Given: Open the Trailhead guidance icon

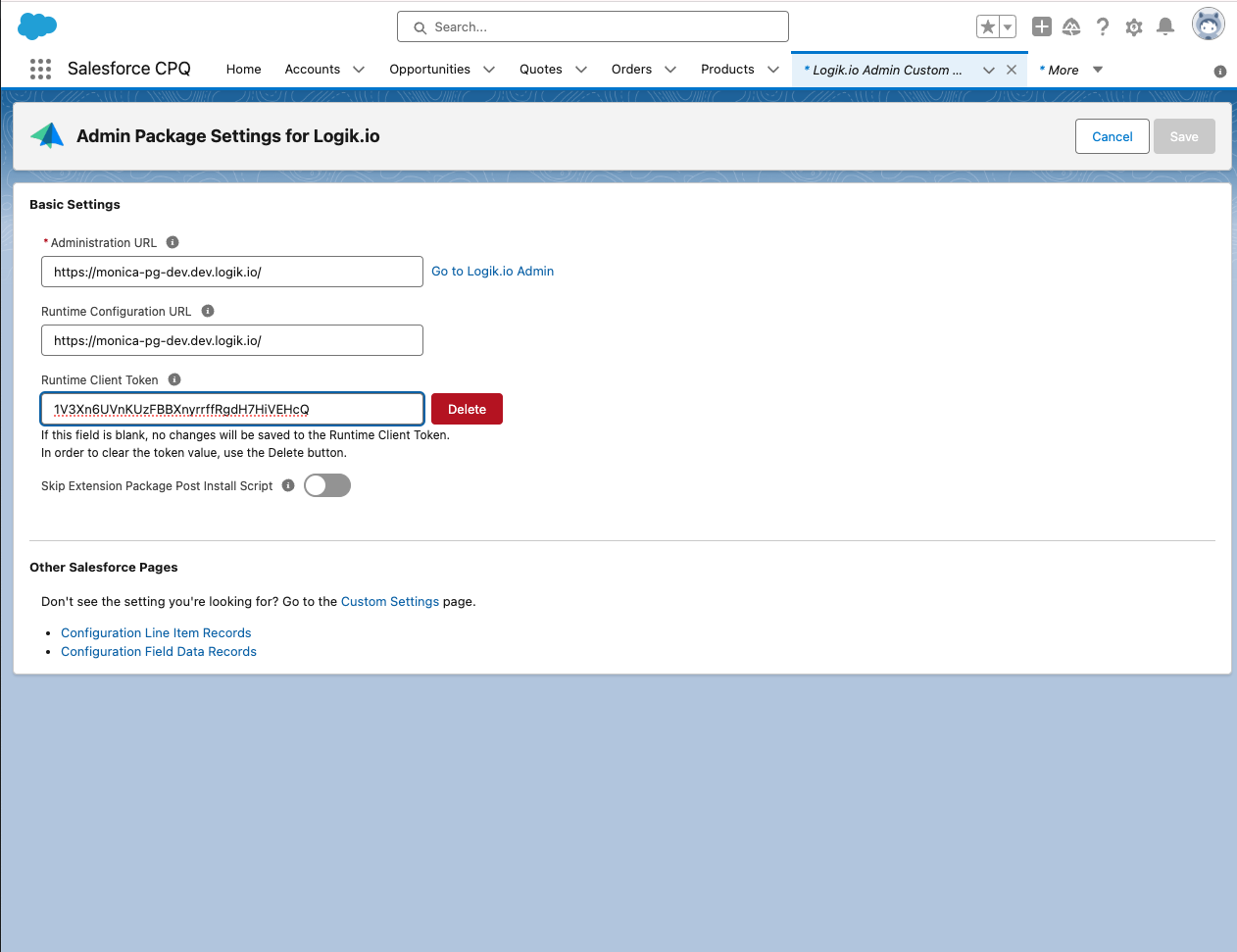Looking at the screenshot, I should coord(1071,26).
